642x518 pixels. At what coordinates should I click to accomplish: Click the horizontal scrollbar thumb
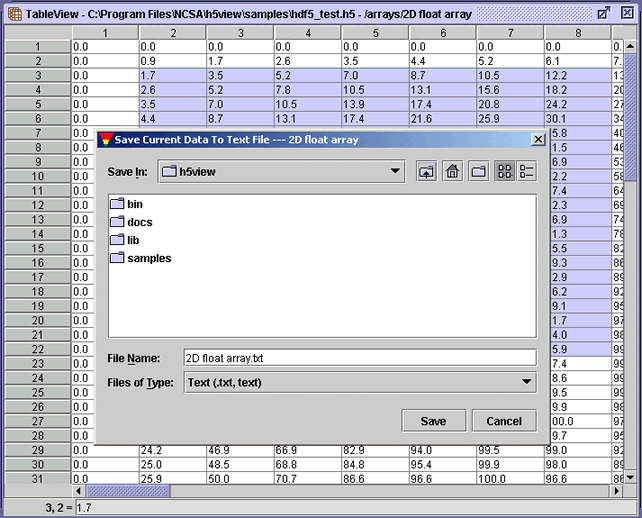point(128,490)
